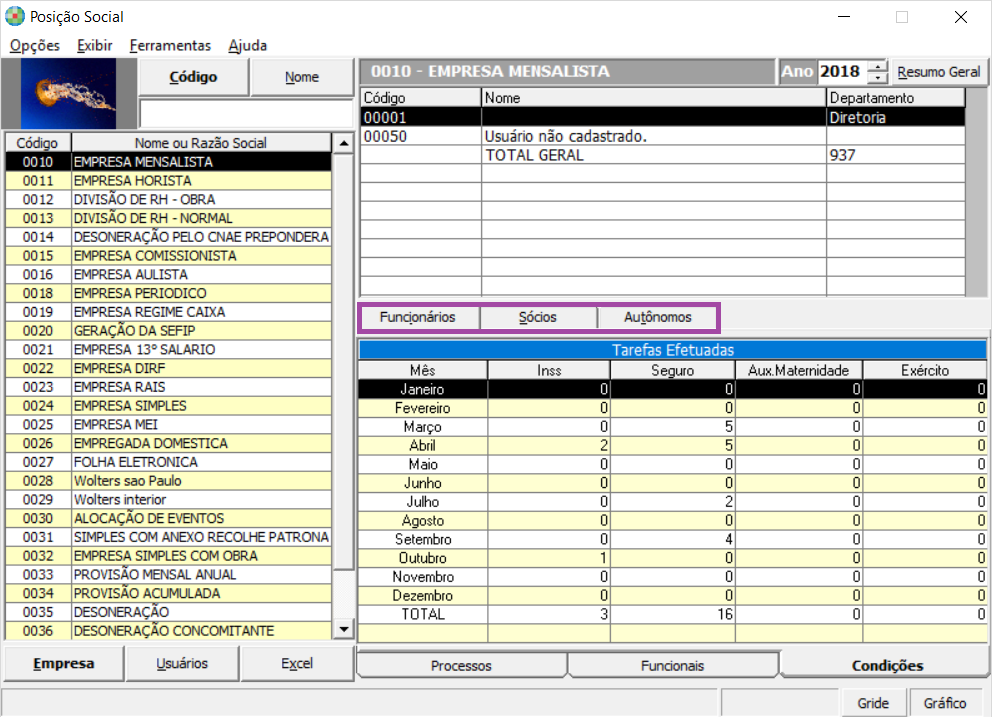
Task: Open the Exibir menu
Action: click(x=95, y=46)
